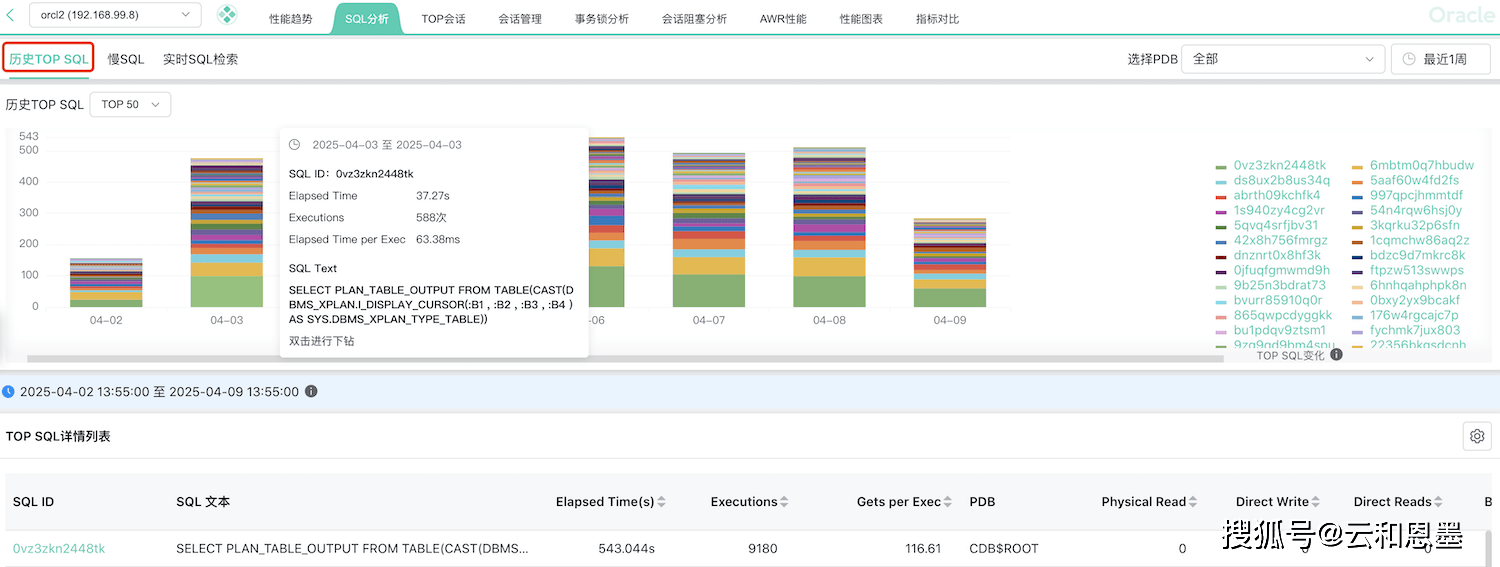This screenshot has width=1500, height=567.
Task: Switch to the AWR性能 tab
Action: pos(783,19)
